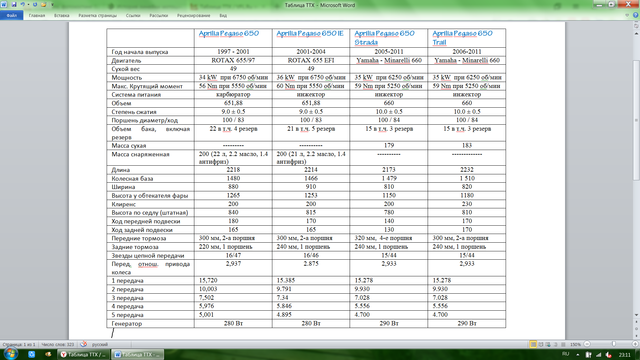Click the Windows Start orb
The height and width of the screenshot is (360, 640).
click(10, 354)
